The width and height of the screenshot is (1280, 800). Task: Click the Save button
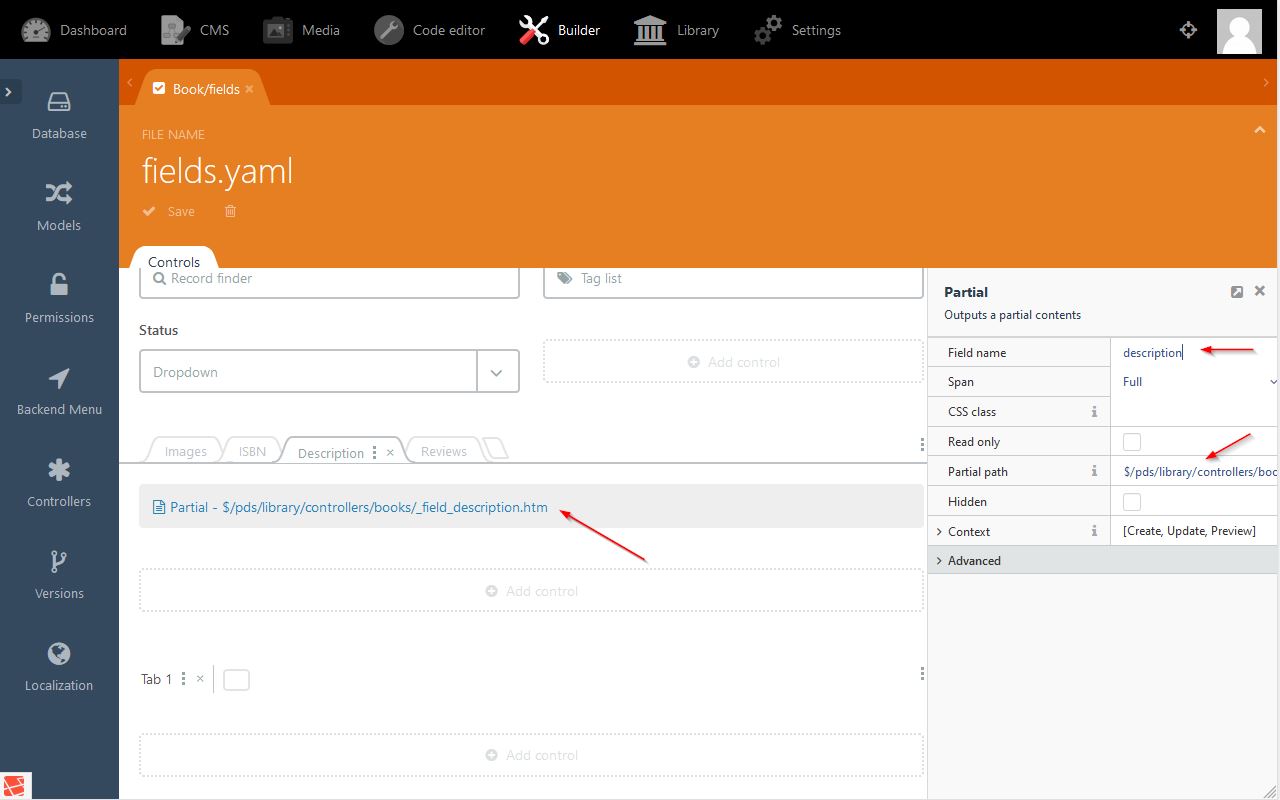[x=170, y=211]
